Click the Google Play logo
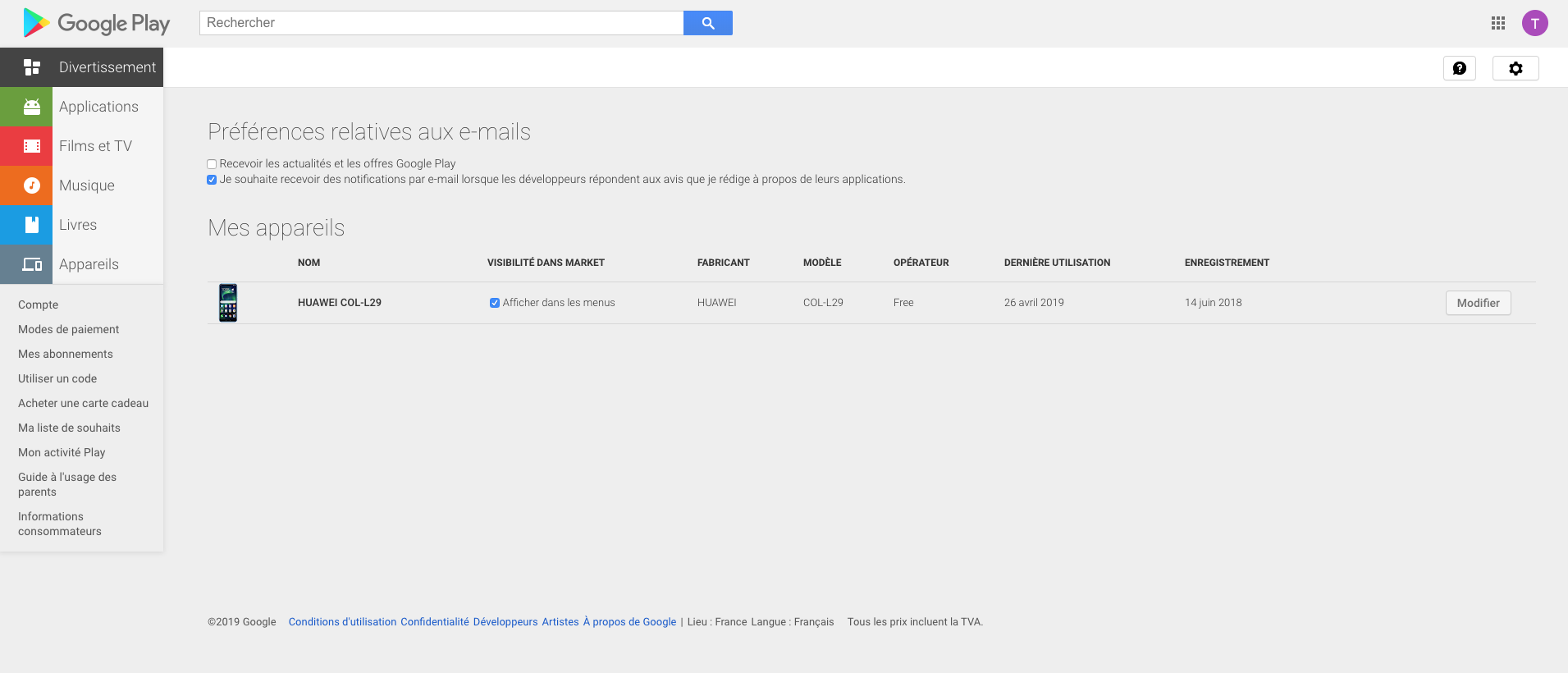 point(97,23)
